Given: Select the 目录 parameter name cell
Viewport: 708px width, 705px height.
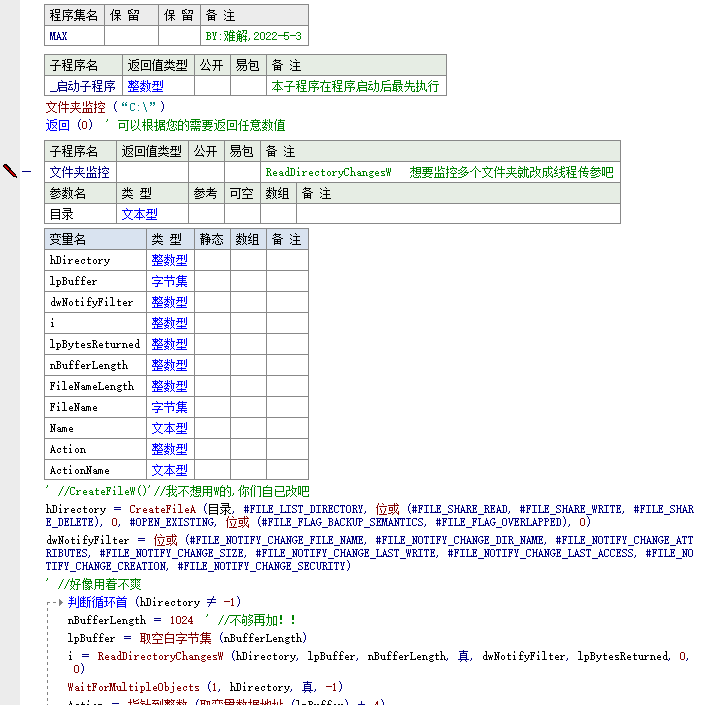Looking at the screenshot, I should pos(80,214).
